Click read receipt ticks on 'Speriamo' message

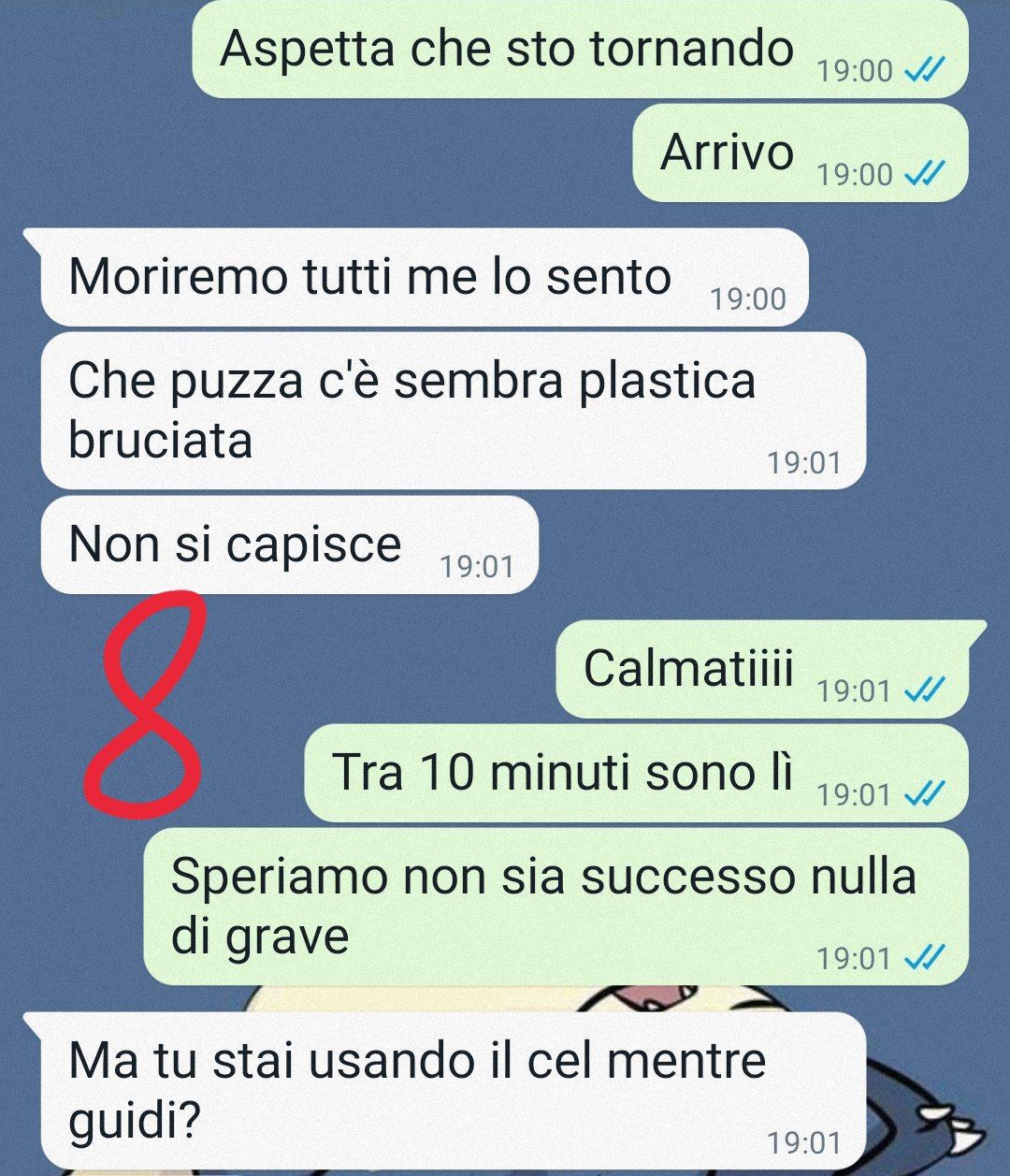point(926,957)
